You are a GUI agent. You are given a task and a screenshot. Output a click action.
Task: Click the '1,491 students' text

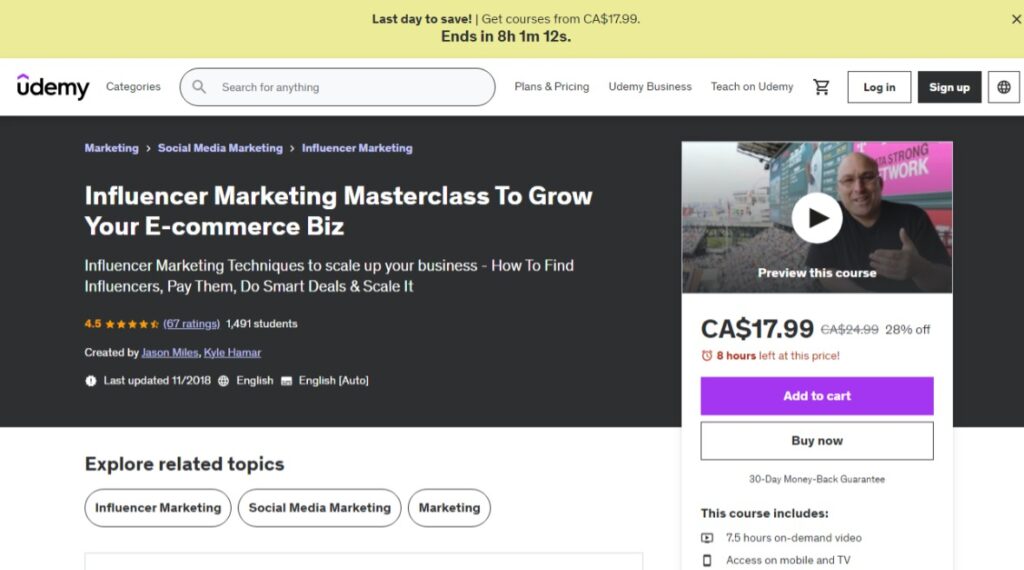pyautogui.click(x=261, y=324)
